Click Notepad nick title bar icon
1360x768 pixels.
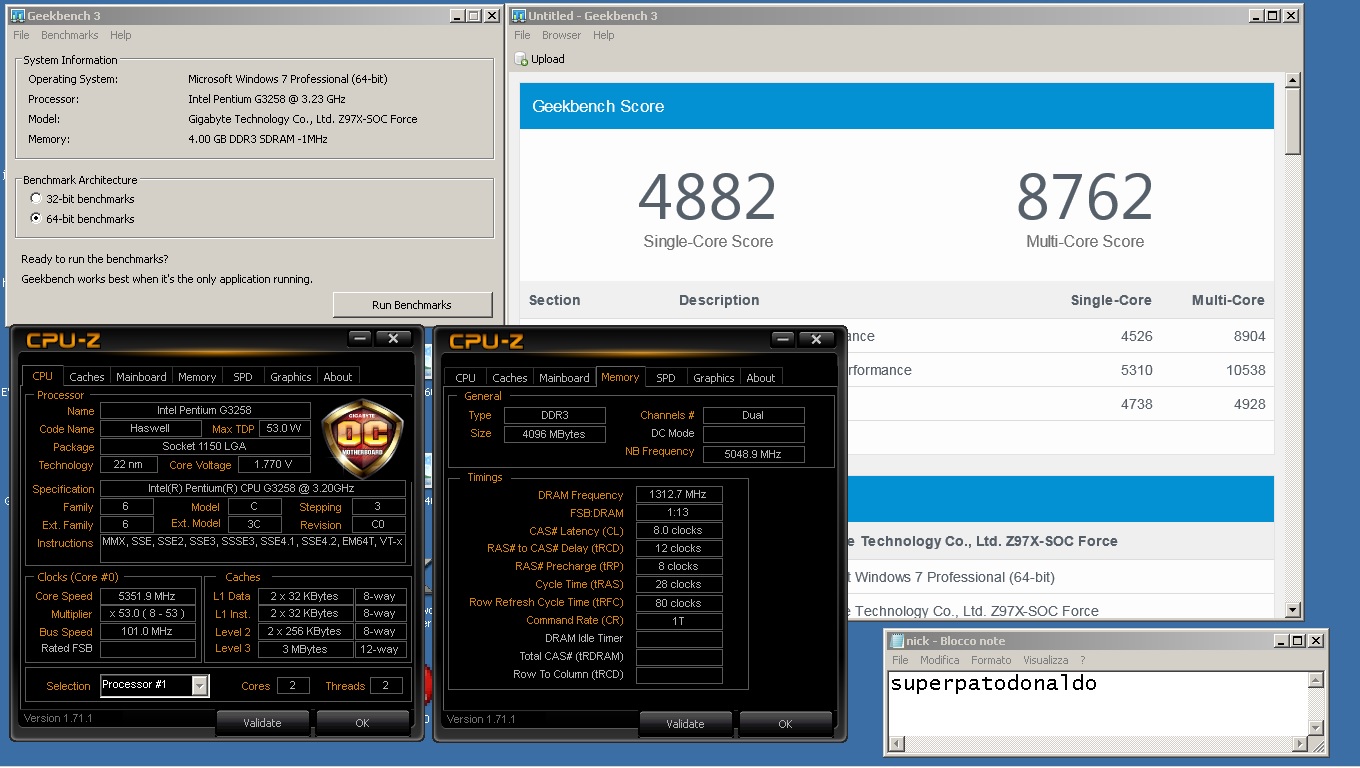tap(897, 641)
